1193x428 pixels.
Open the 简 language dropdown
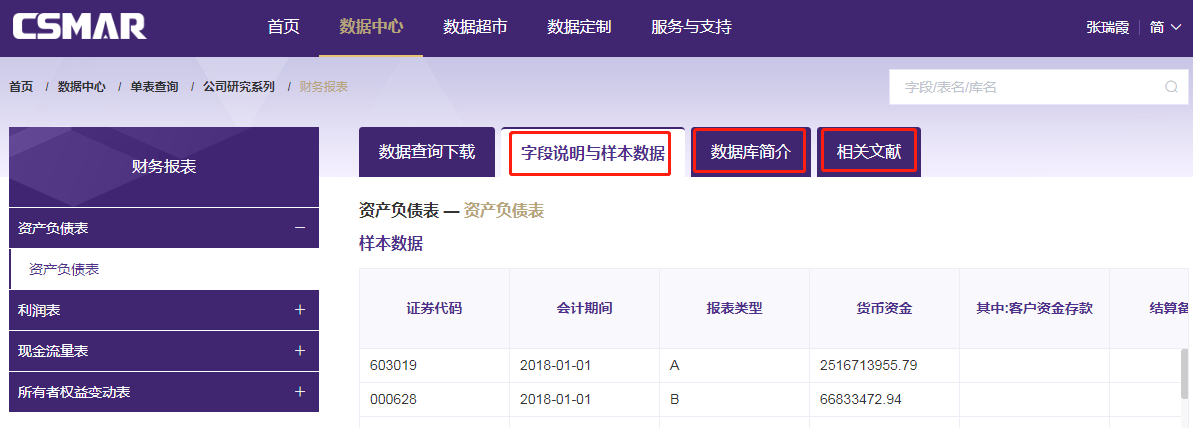point(1165,27)
